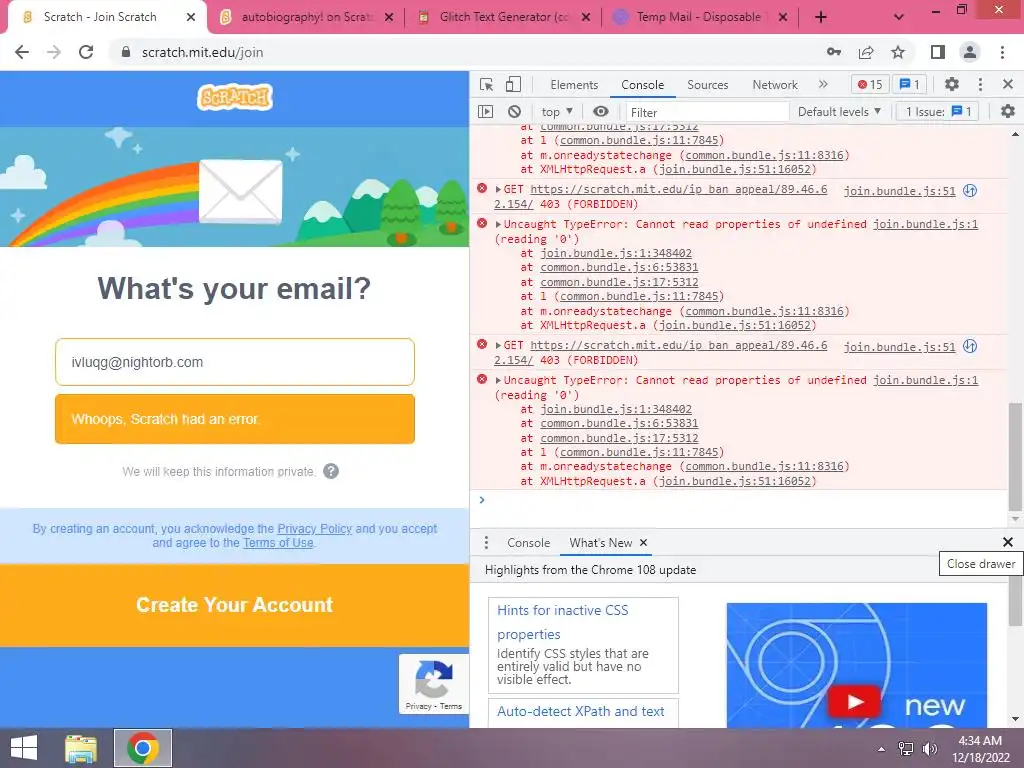Open the DevTools settings gear
This screenshot has height=768, width=1024.
click(952, 84)
